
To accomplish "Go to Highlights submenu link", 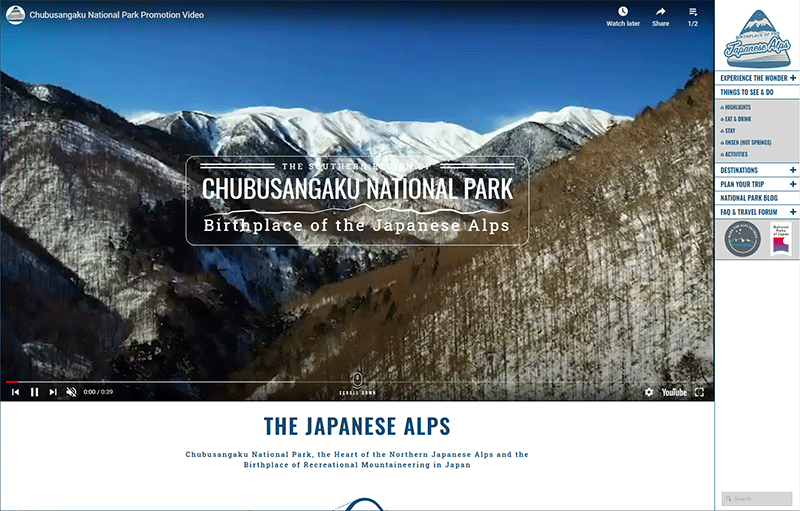I will (x=737, y=107).
